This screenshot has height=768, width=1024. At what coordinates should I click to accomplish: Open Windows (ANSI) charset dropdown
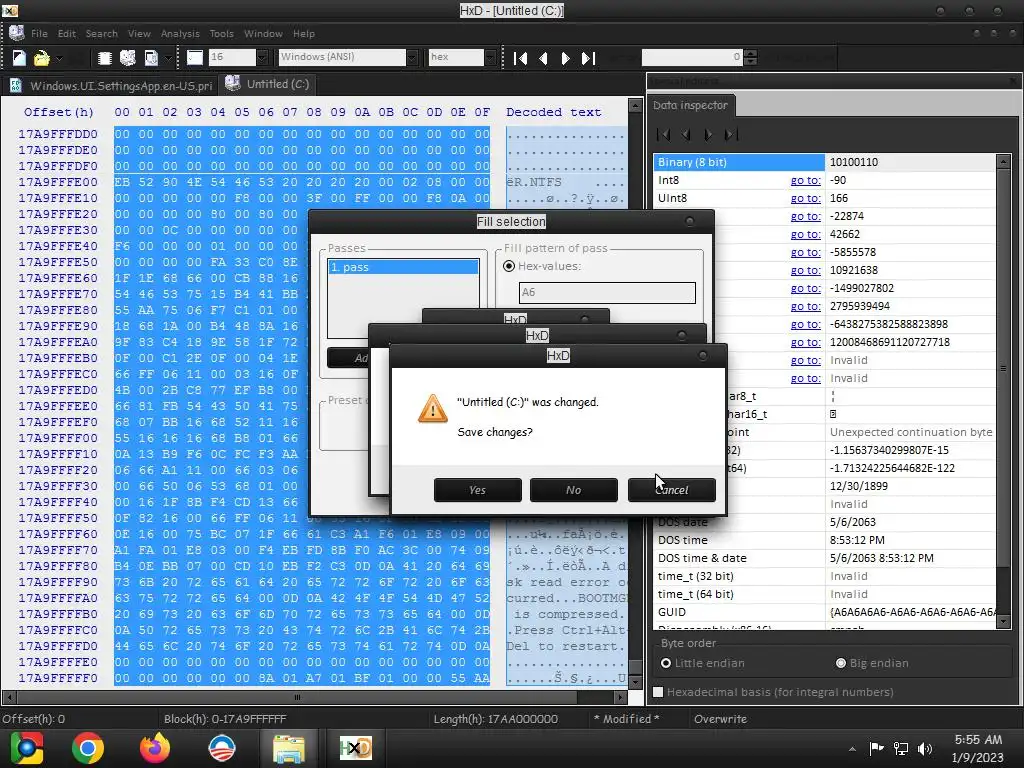coord(411,57)
